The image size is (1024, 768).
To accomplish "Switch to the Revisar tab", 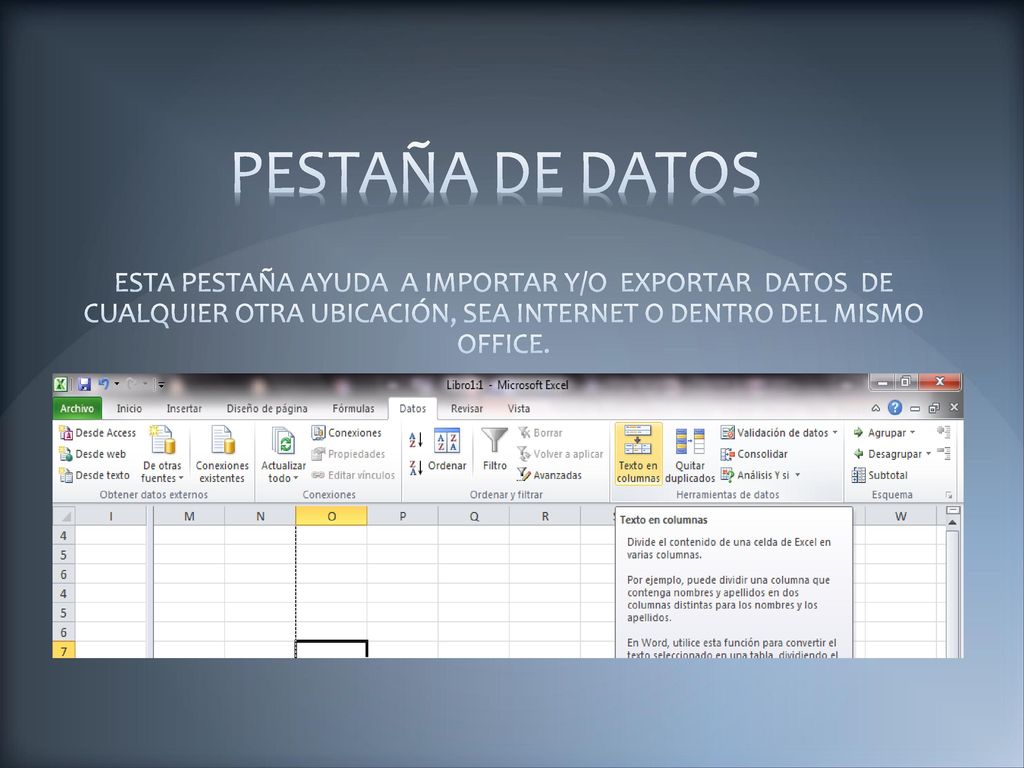I will pos(467,409).
